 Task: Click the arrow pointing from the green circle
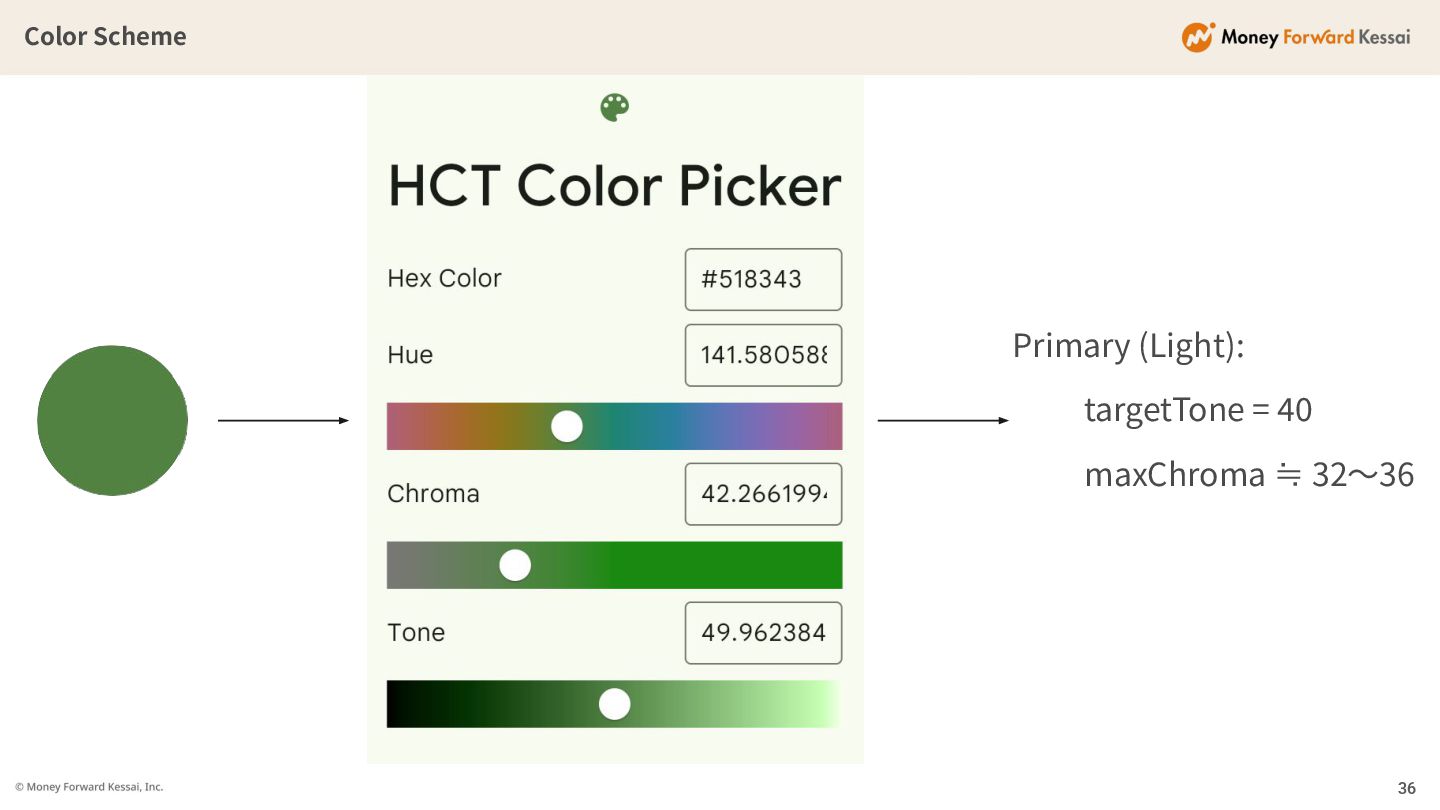click(283, 421)
